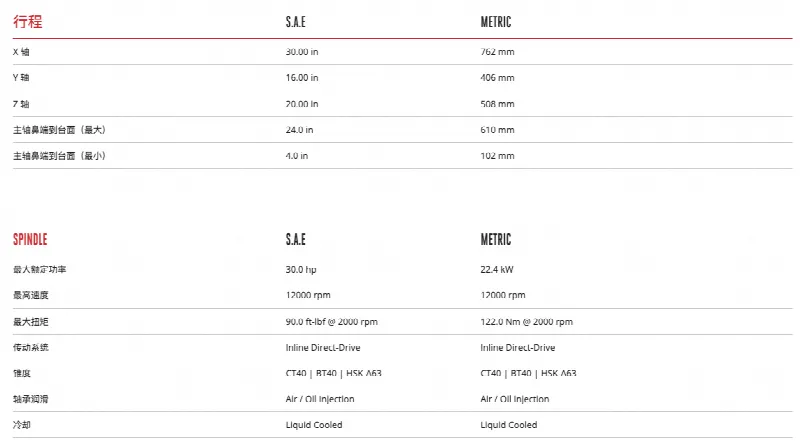
Task: Click the 4.0 in minimum spindle distance
Action: (296, 156)
